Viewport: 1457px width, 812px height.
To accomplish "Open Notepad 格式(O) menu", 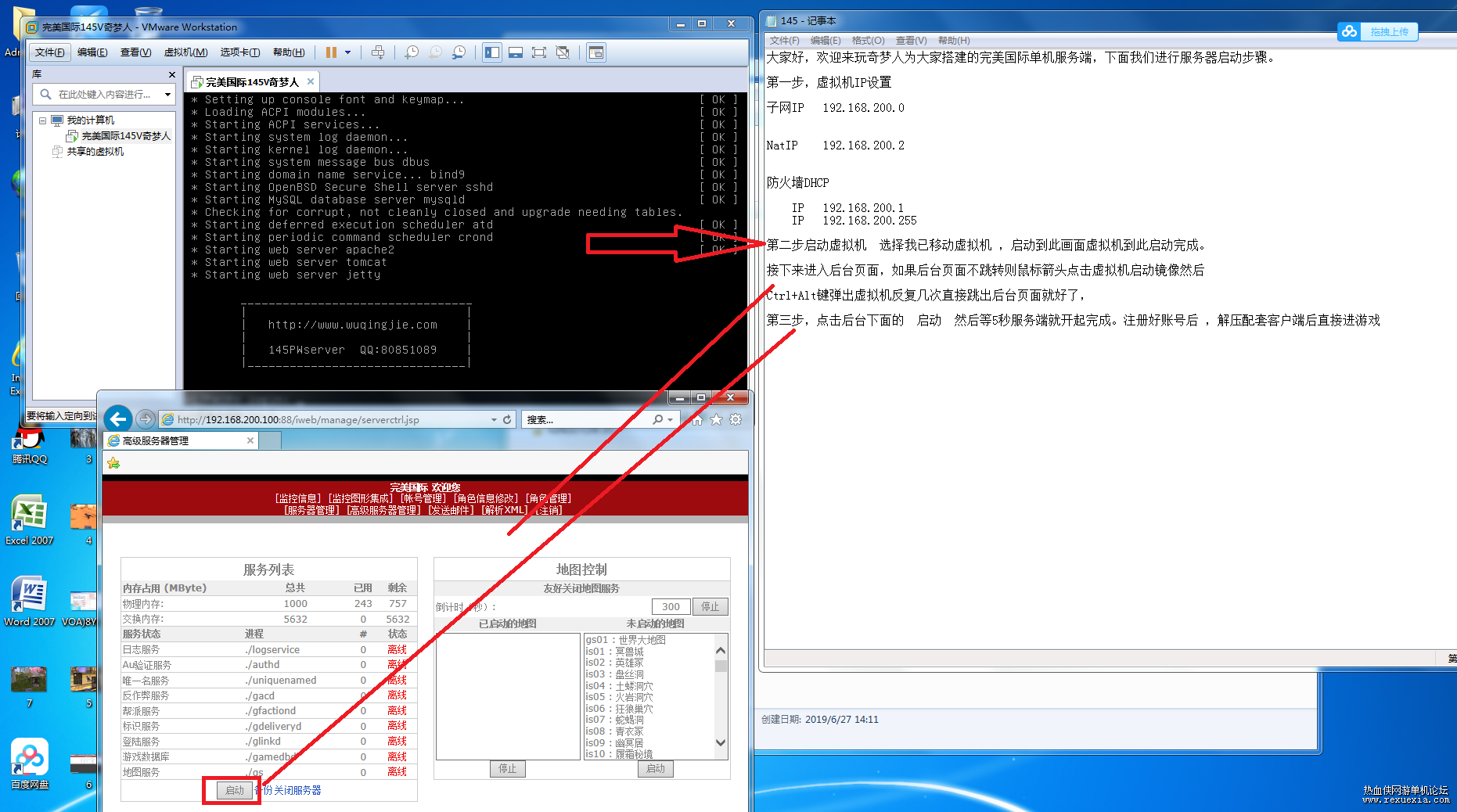I will [868, 41].
